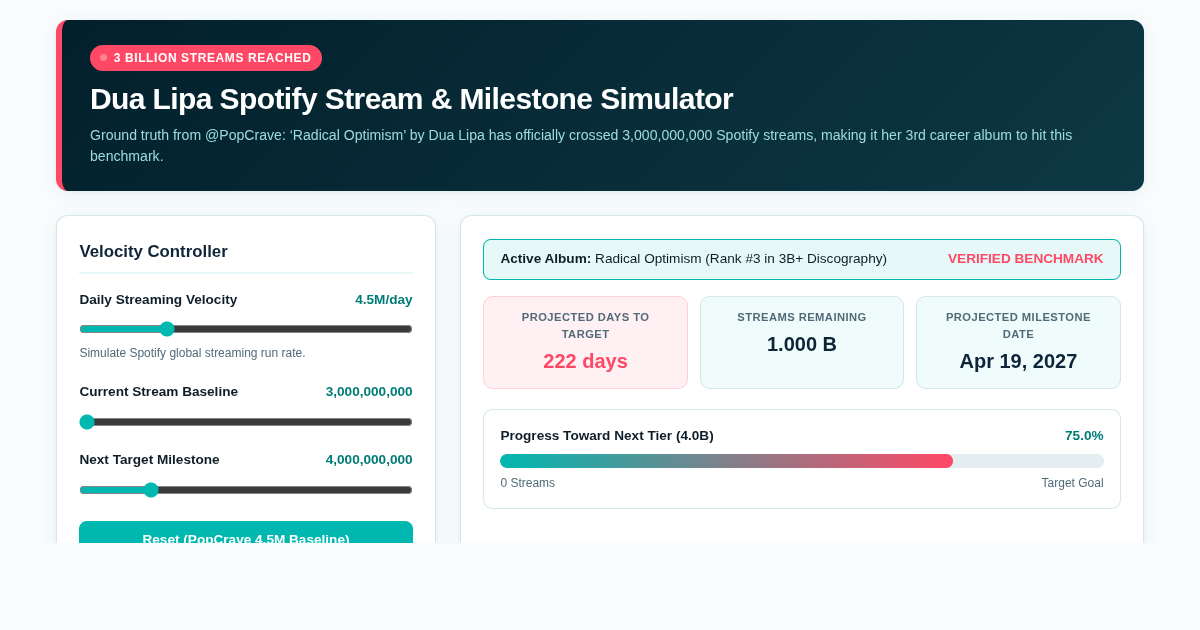Click the Projected Days to Target card
This screenshot has width=1200, height=630.
click(x=585, y=343)
